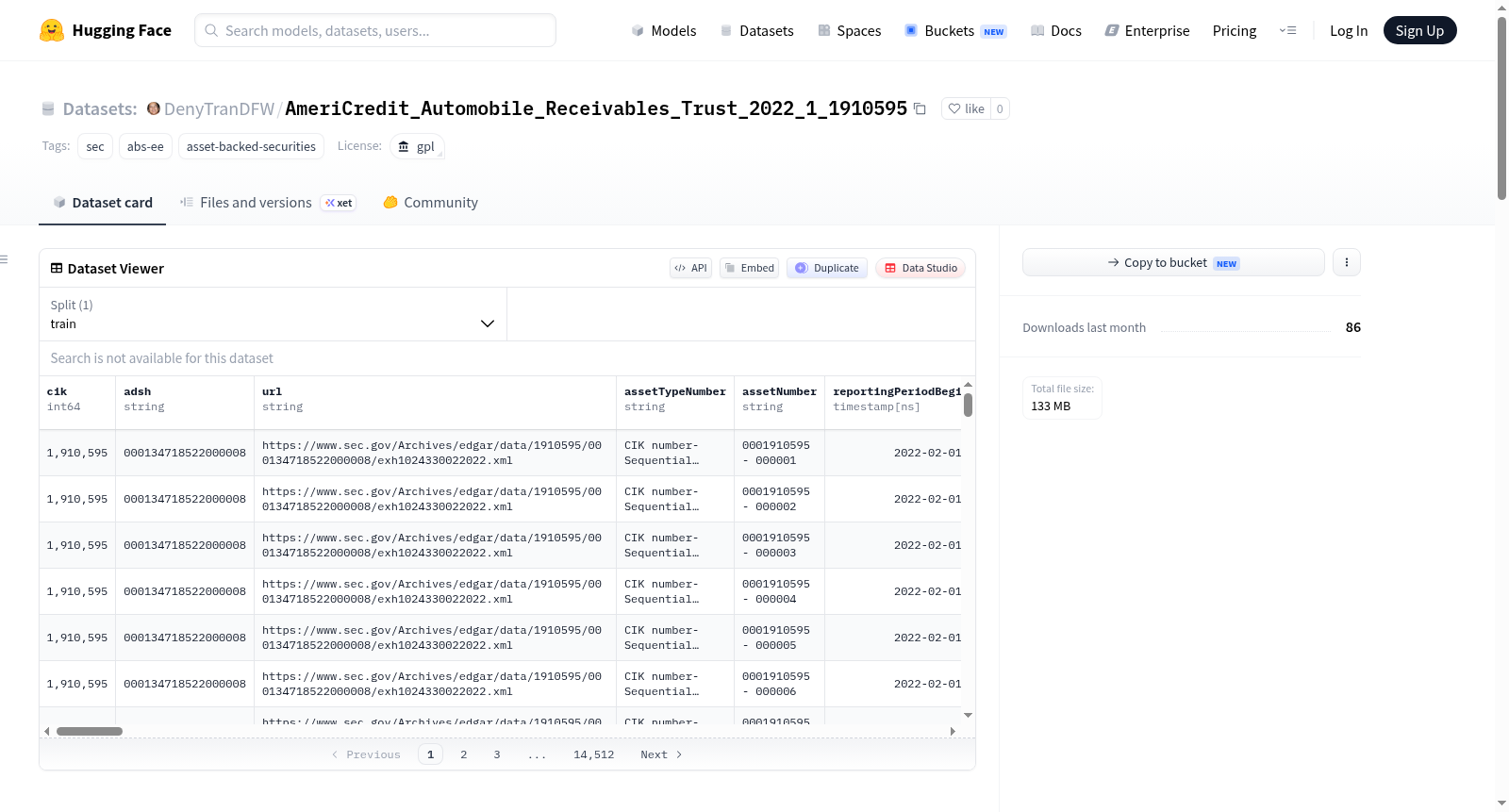Click asset number cell ending 000001
This screenshot has height=812, width=1509.
point(779,453)
